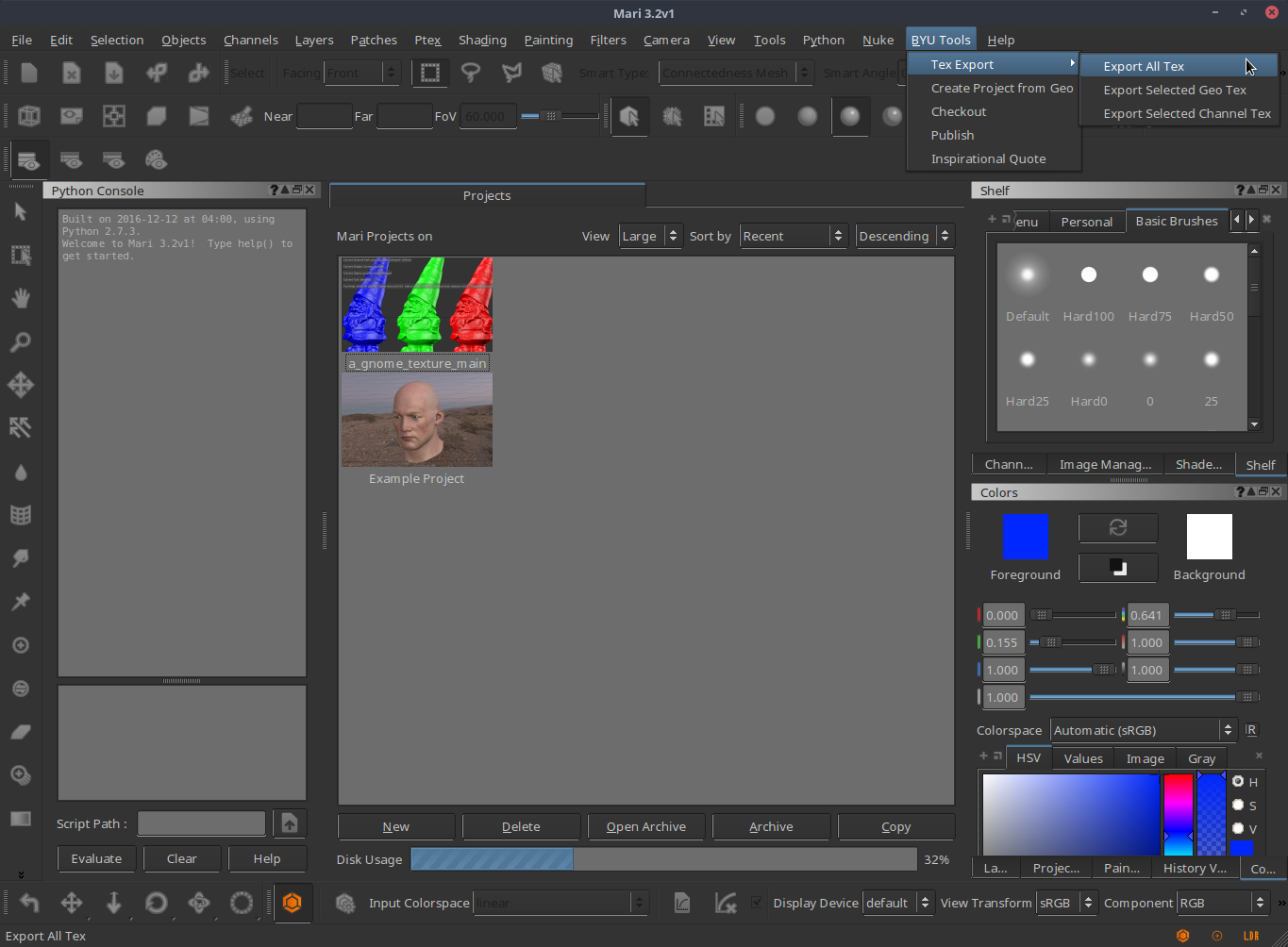Click the palette-with-eye view icon
This screenshot has height=947, width=1288.
(157, 159)
